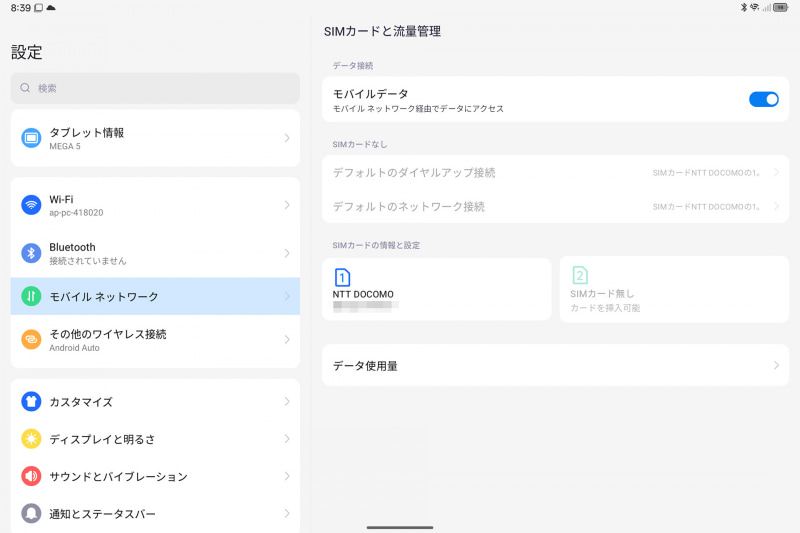Viewport: 800px width, 533px height.
Task: Tap the MEGA 5 device name
Action: 65,146
